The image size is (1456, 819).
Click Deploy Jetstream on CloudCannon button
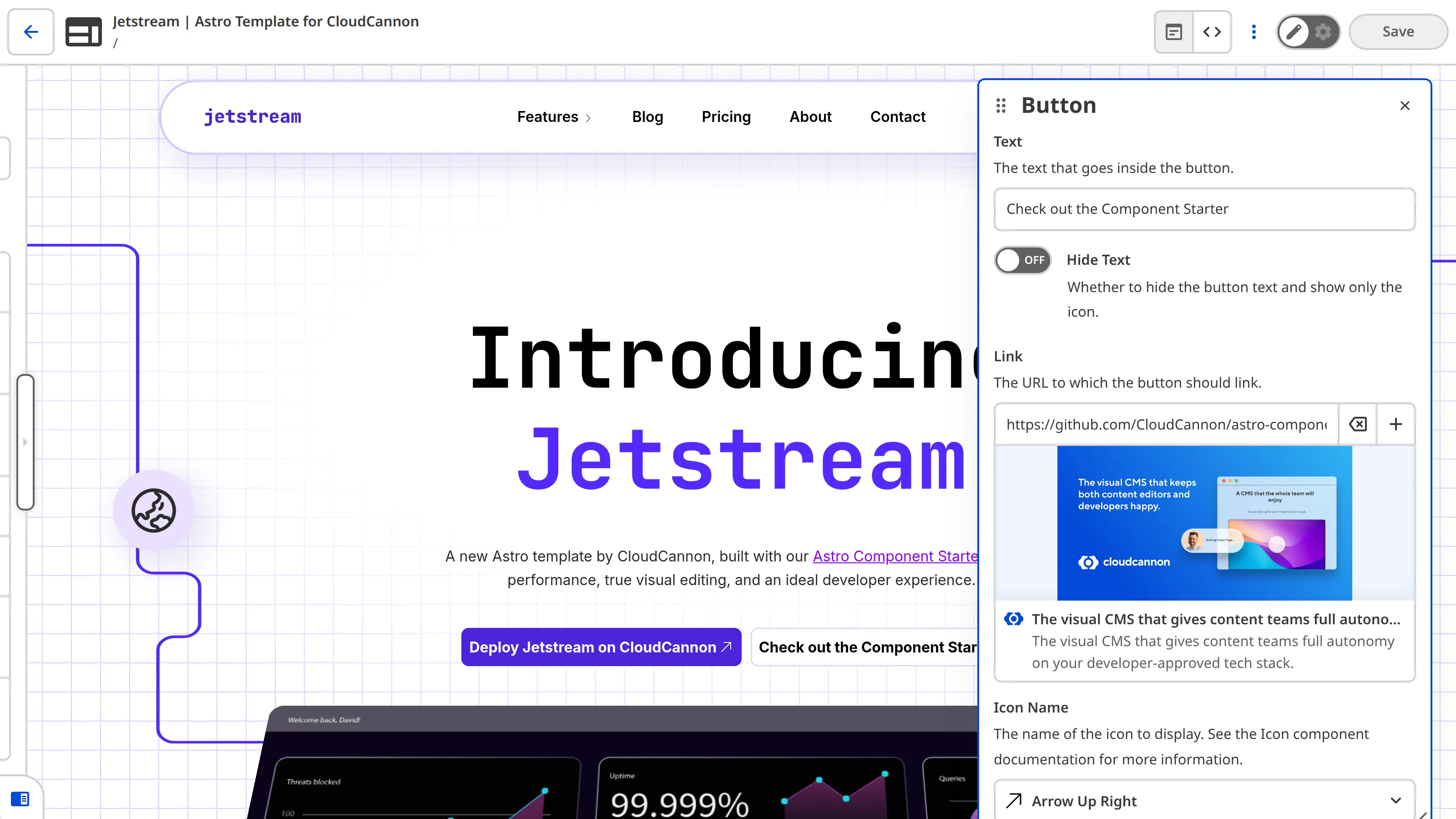point(601,647)
